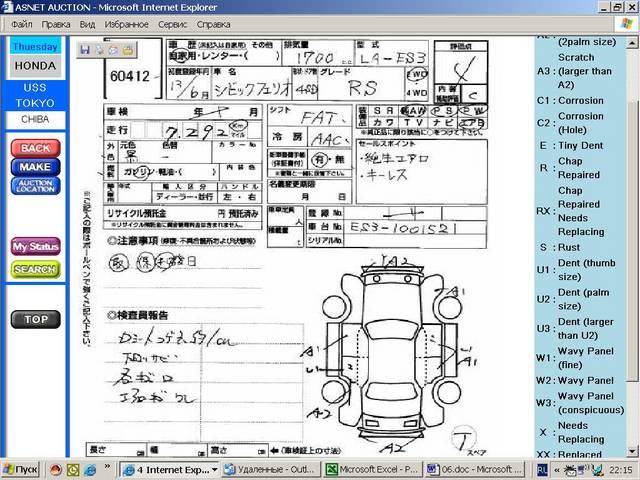Click the car damage diagram
Screen dimensions: 640x480
[391, 353]
